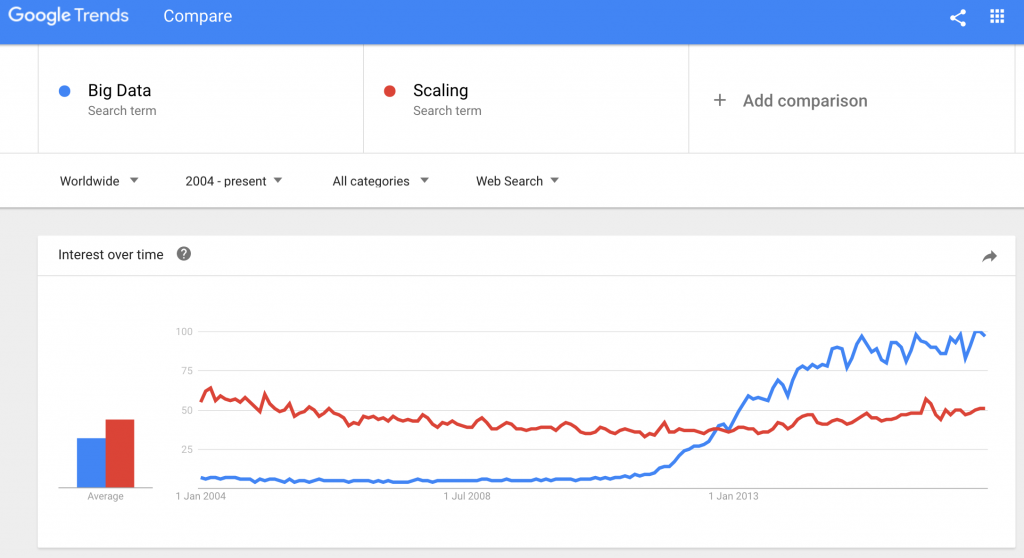The width and height of the screenshot is (1024, 558).
Task: Open the Worldwide region dropdown
Action: tap(99, 181)
